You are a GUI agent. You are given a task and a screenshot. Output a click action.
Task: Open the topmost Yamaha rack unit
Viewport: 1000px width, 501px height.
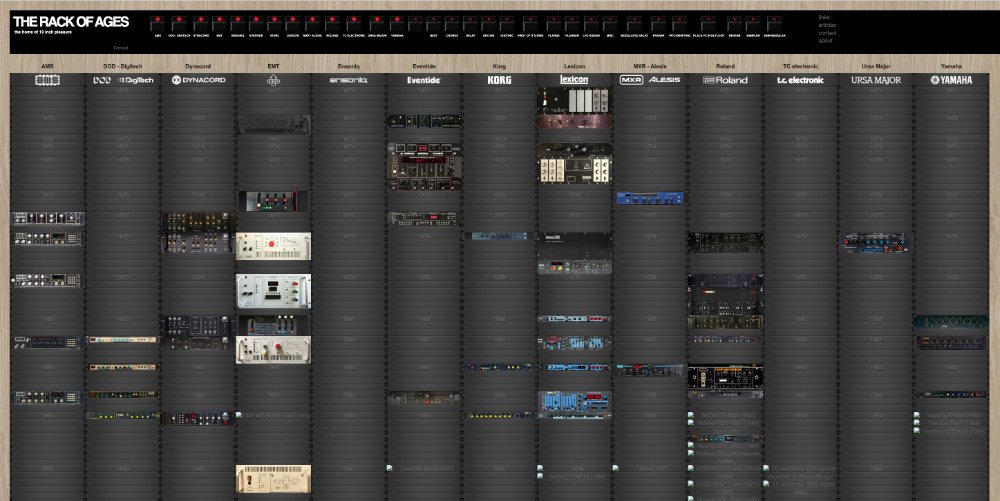coord(951,322)
